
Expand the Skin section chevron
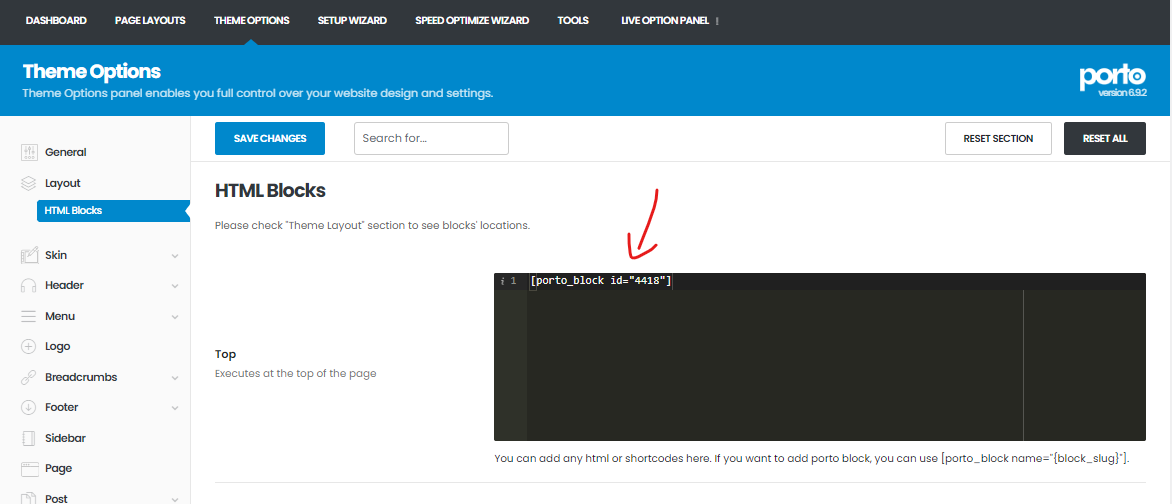click(175, 256)
